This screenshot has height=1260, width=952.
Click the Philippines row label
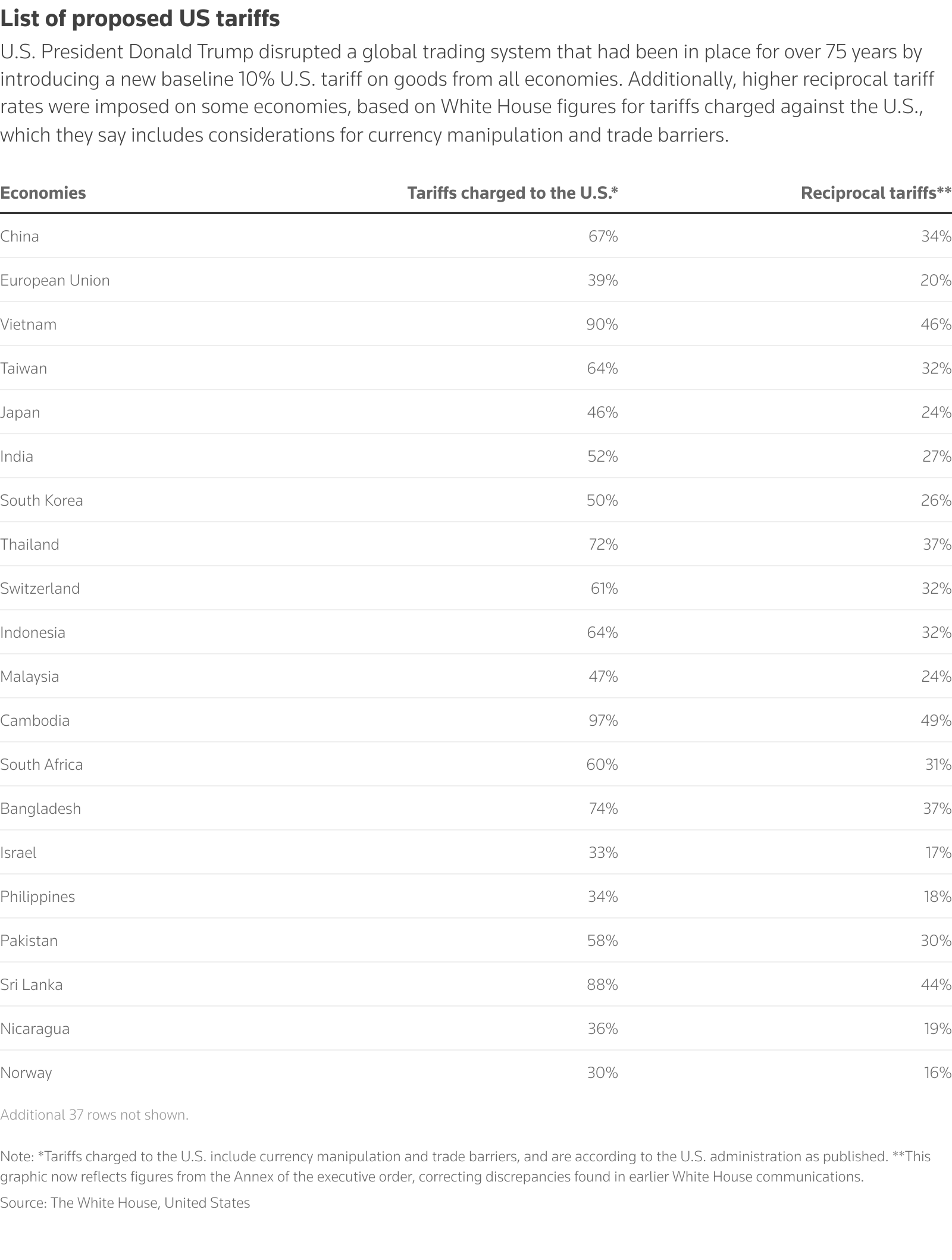37,897
